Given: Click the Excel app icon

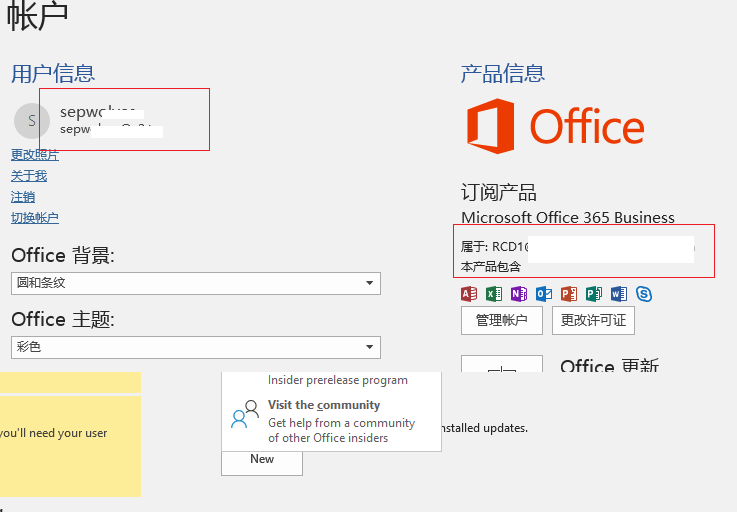Looking at the screenshot, I should tap(494, 294).
